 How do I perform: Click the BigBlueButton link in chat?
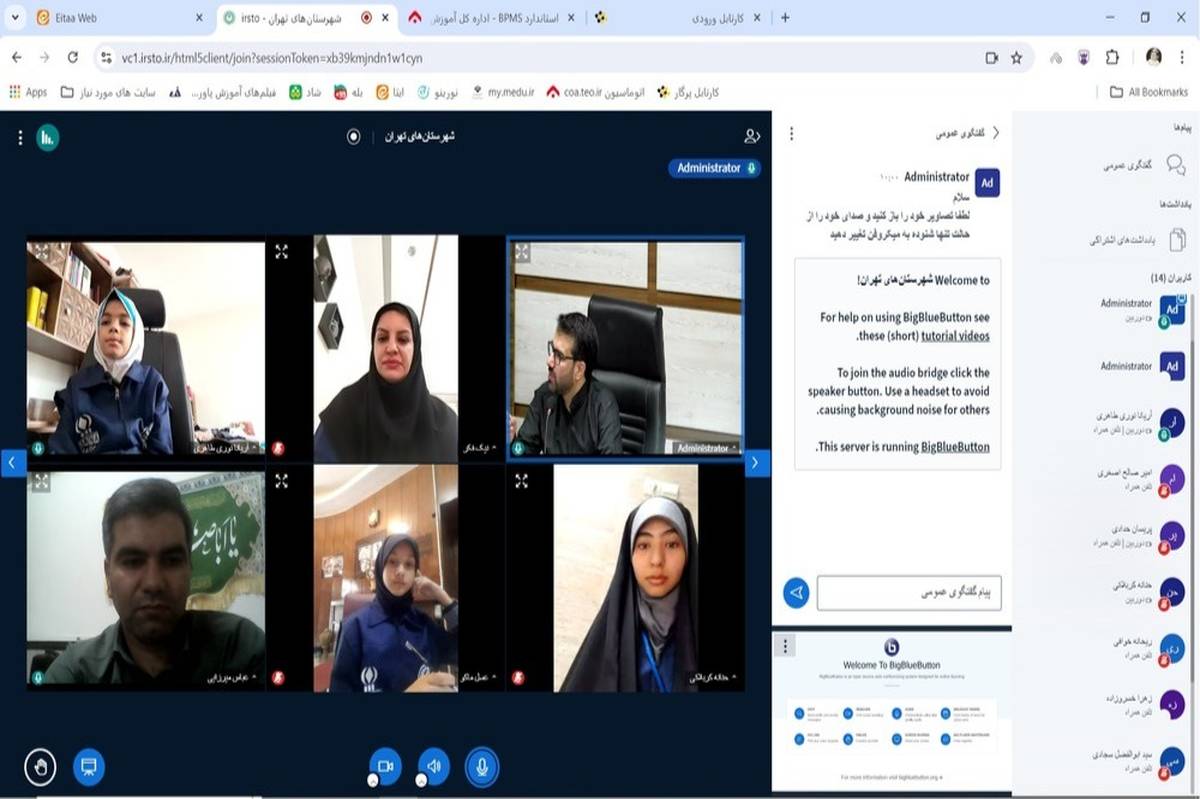954,446
